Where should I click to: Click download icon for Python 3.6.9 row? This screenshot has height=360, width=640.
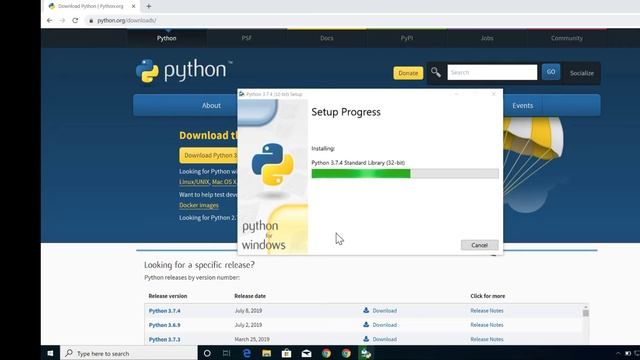(x=366, y=324)
